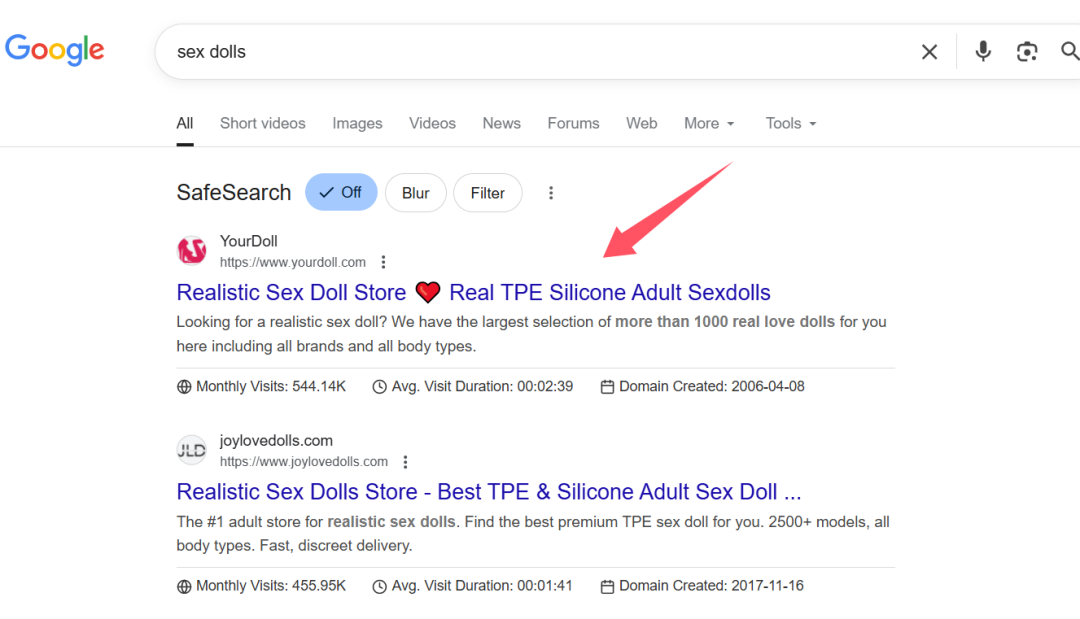Click the globe icon beside Monthly Visits 455.95K
1080x619 pixels.
point(184,587)
